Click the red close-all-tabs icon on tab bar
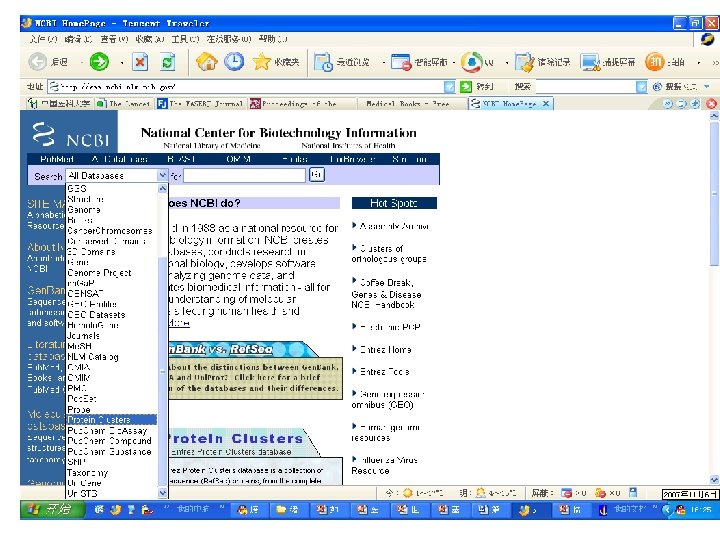The width and height of the screenshot is (720, 540). coord(711,104)
